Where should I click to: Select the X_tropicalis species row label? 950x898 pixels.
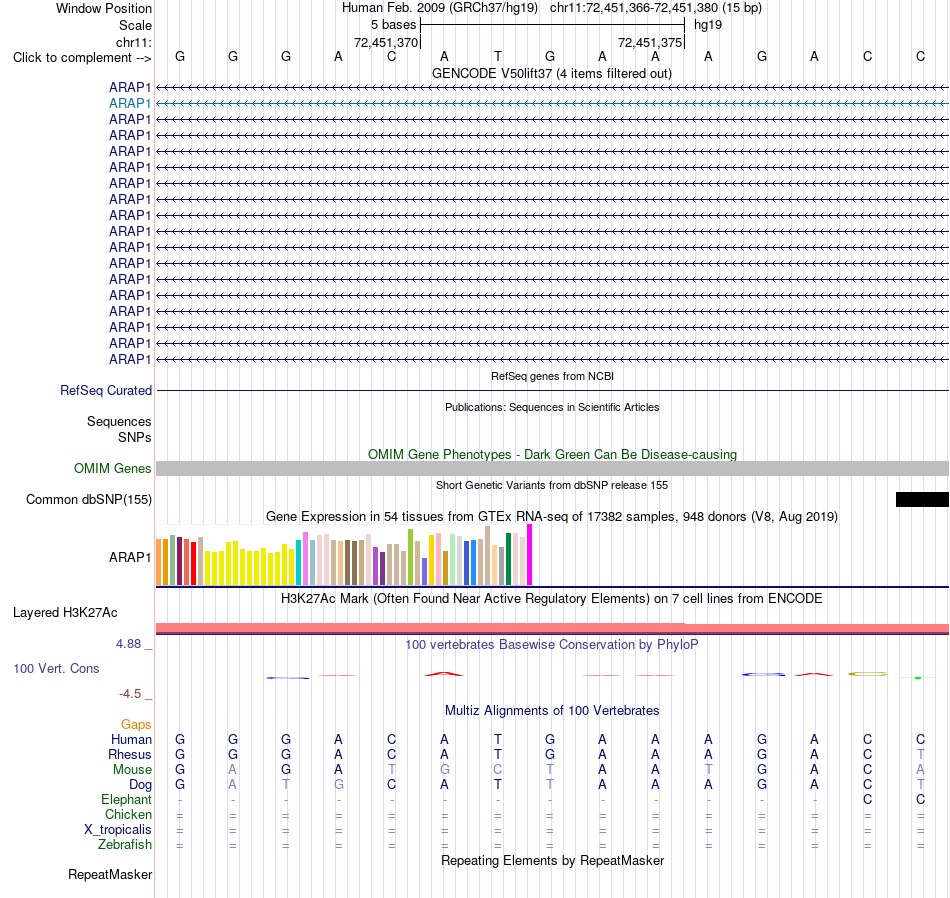118,830
